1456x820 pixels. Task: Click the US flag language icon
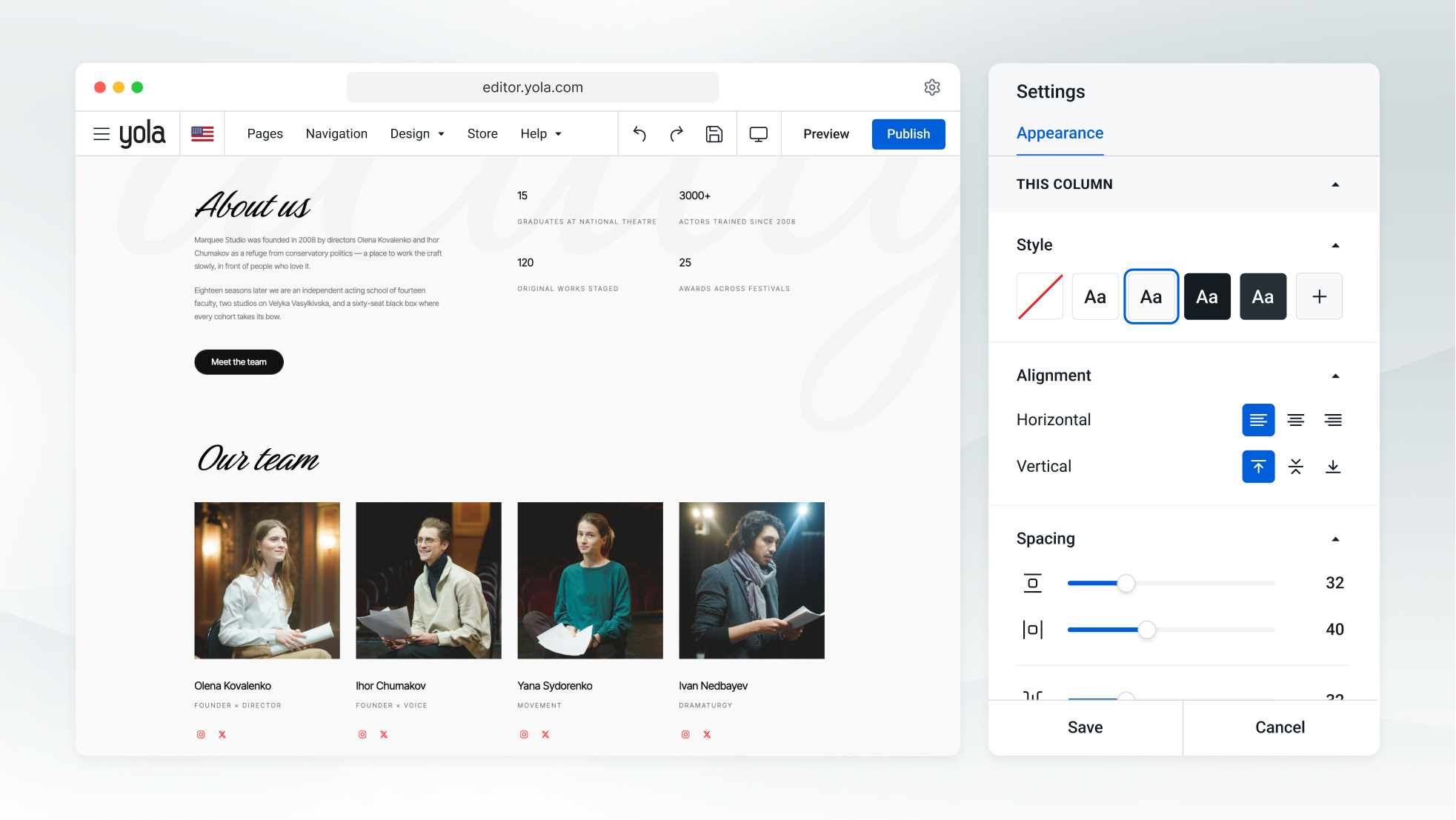click(202, 134)
